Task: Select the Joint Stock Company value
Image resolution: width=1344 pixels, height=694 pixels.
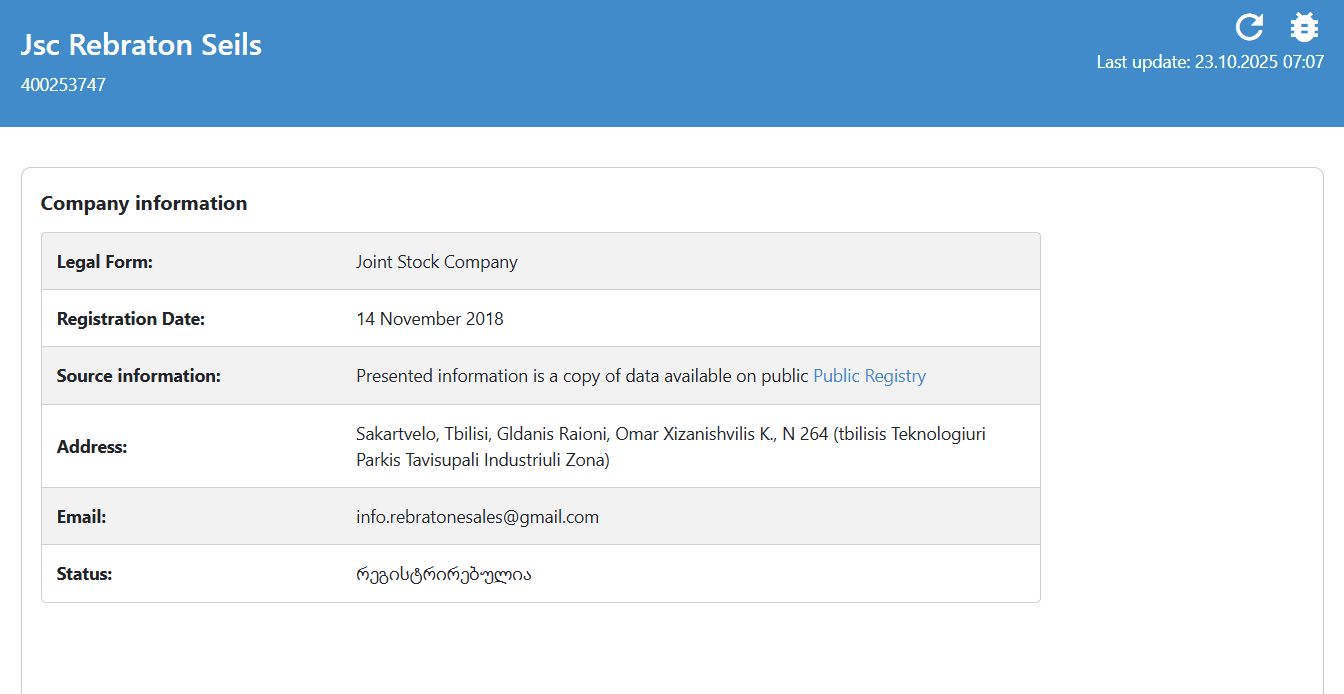Action: pos(437,262)
